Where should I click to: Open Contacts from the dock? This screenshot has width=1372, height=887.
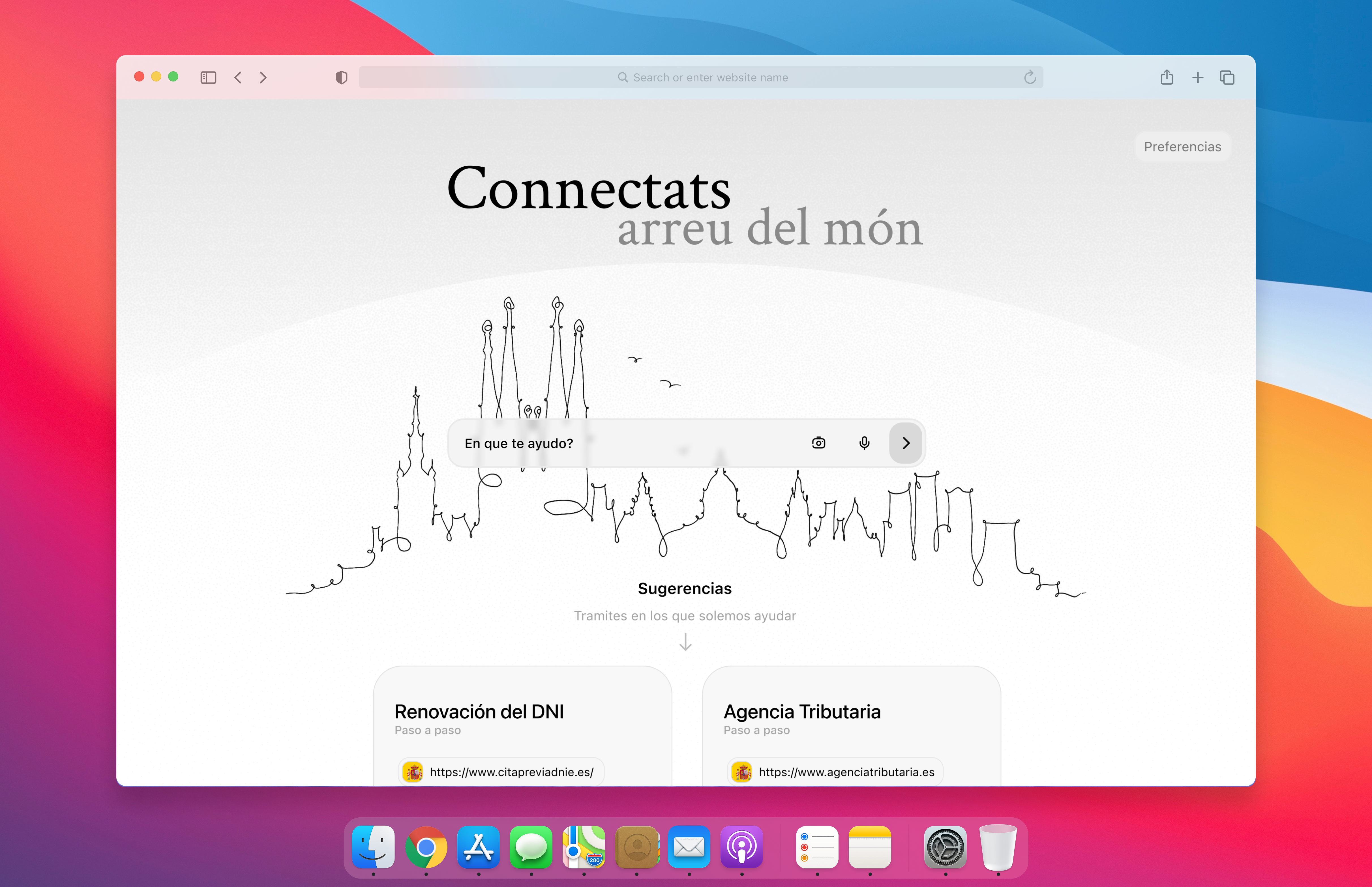(636, 847)
